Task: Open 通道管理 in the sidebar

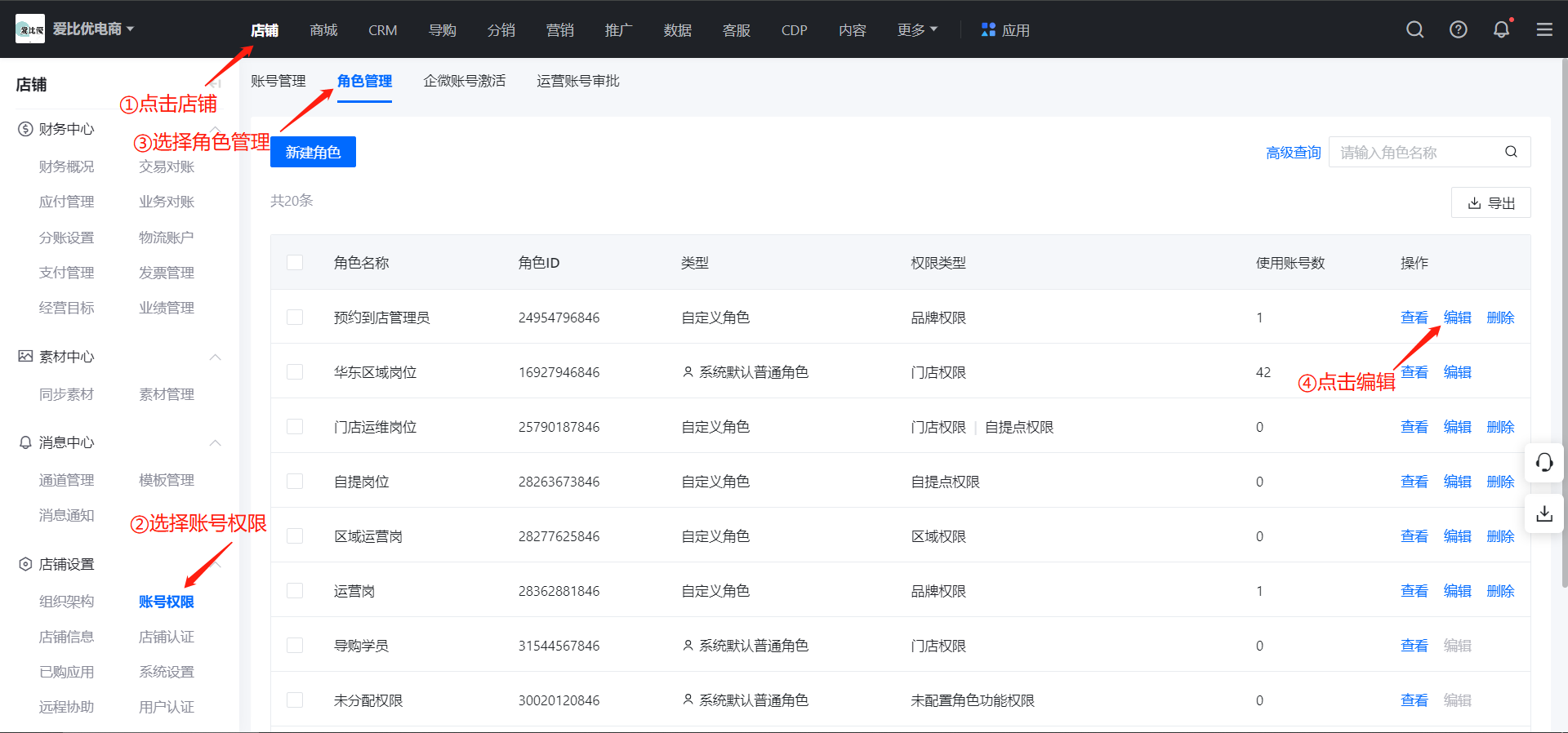Action: click(66, 480)
